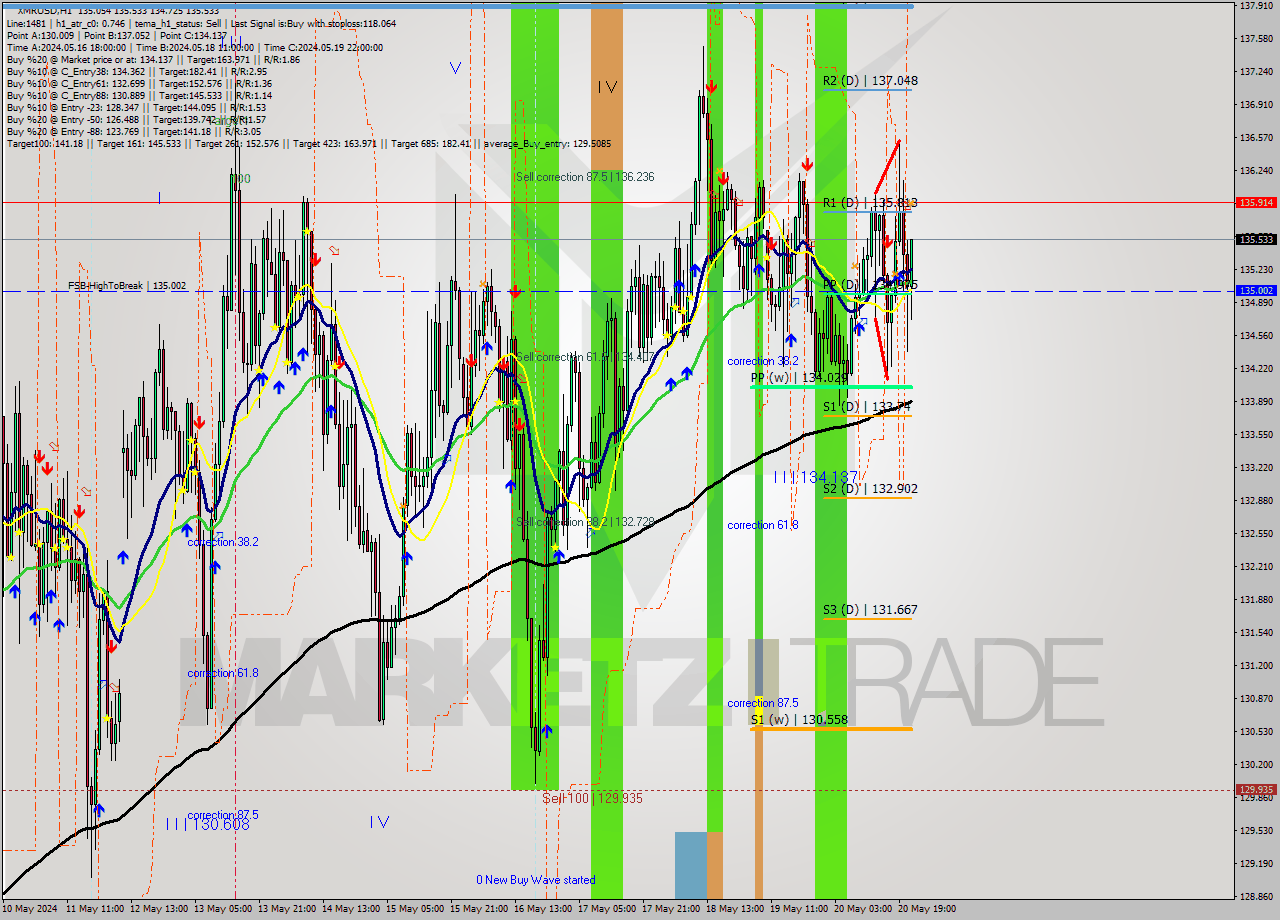1280x920 pixels.
Task: Select the PP (w) 134.029 weekly pivot label
Action: coord(799,378)
